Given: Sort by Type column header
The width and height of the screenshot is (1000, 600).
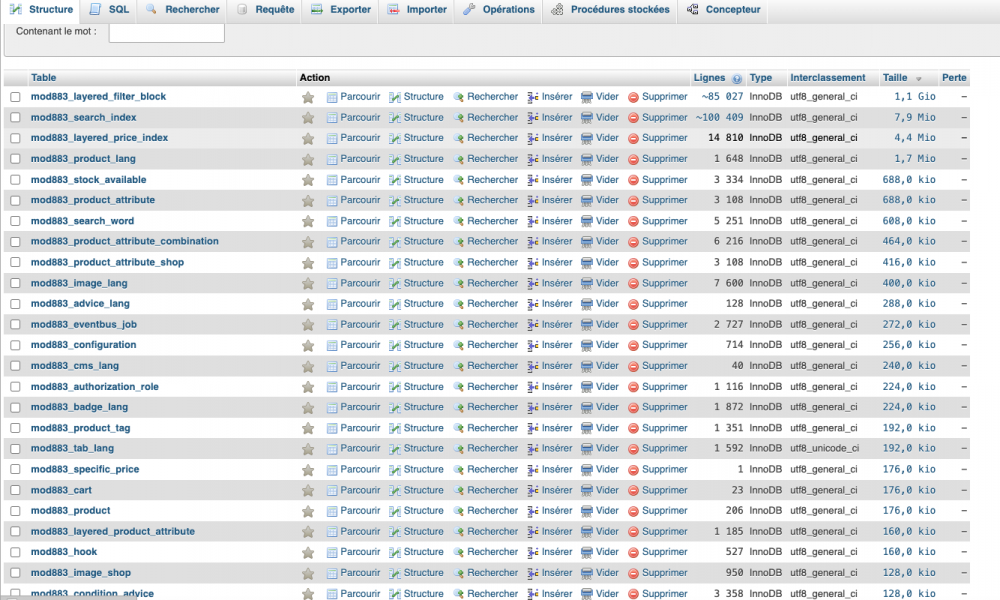Looking at the screenshot, I should 760,78.
